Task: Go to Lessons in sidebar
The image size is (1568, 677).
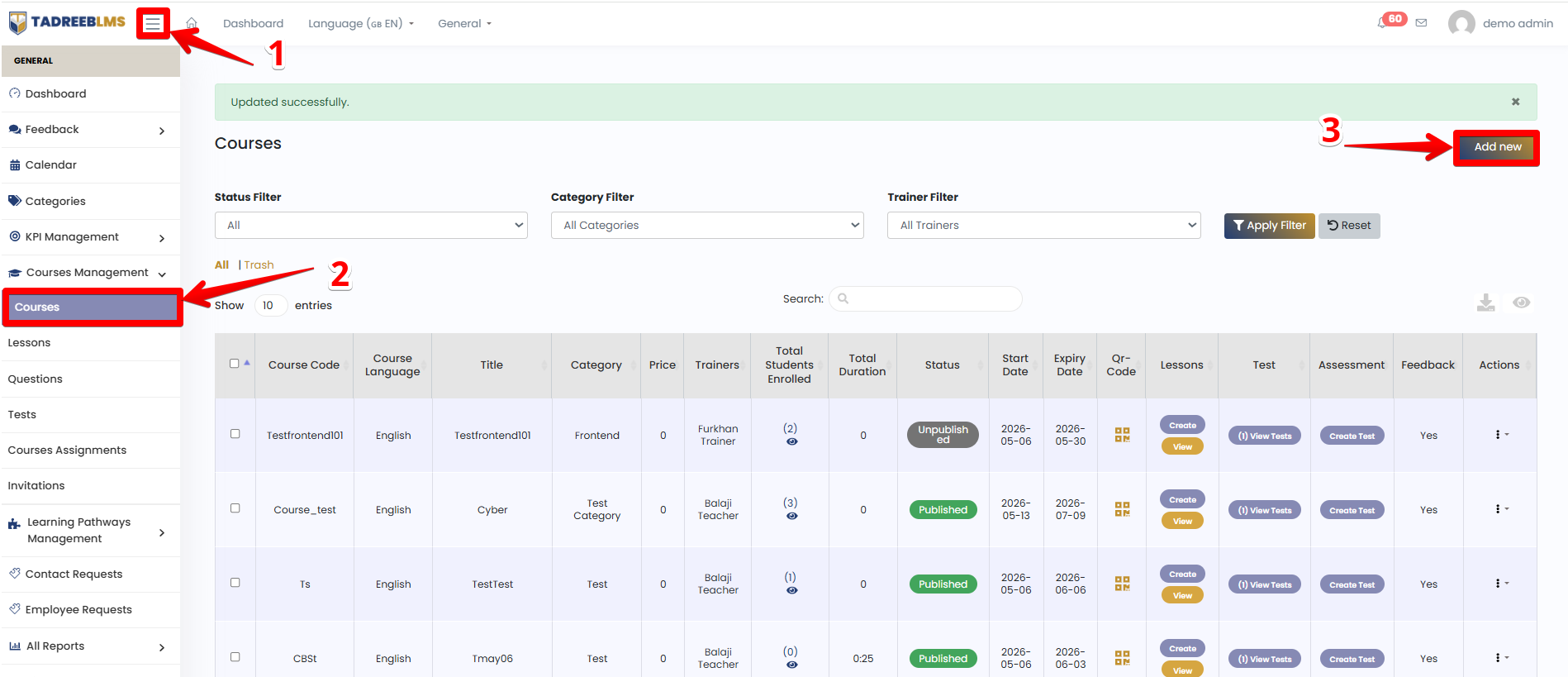Action: (91, 342)
